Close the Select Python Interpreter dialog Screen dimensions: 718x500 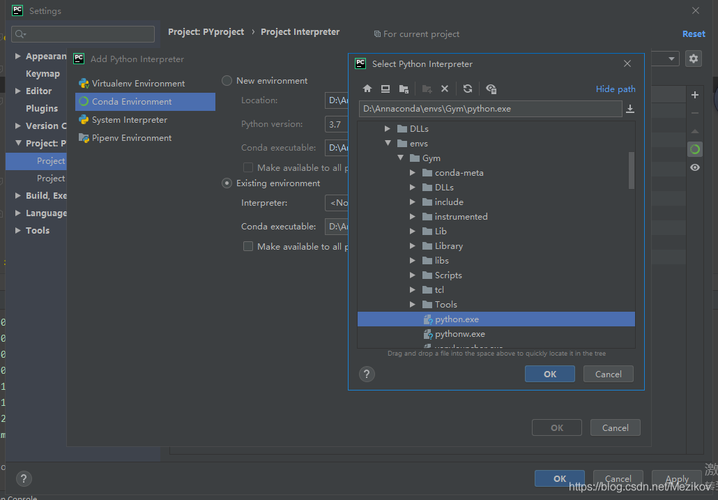[x=627, y=64]
